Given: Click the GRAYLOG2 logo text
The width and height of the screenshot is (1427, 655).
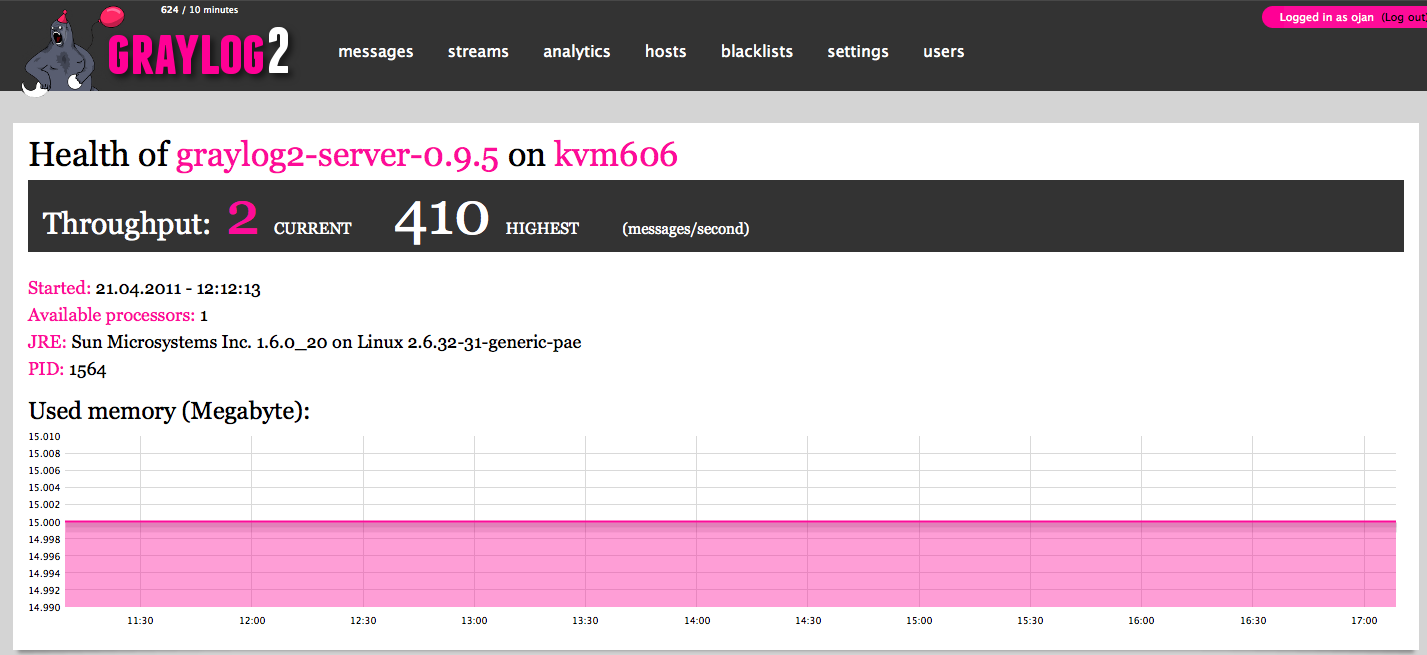Looking at the screenshot, I should click(x=198, y=56).
